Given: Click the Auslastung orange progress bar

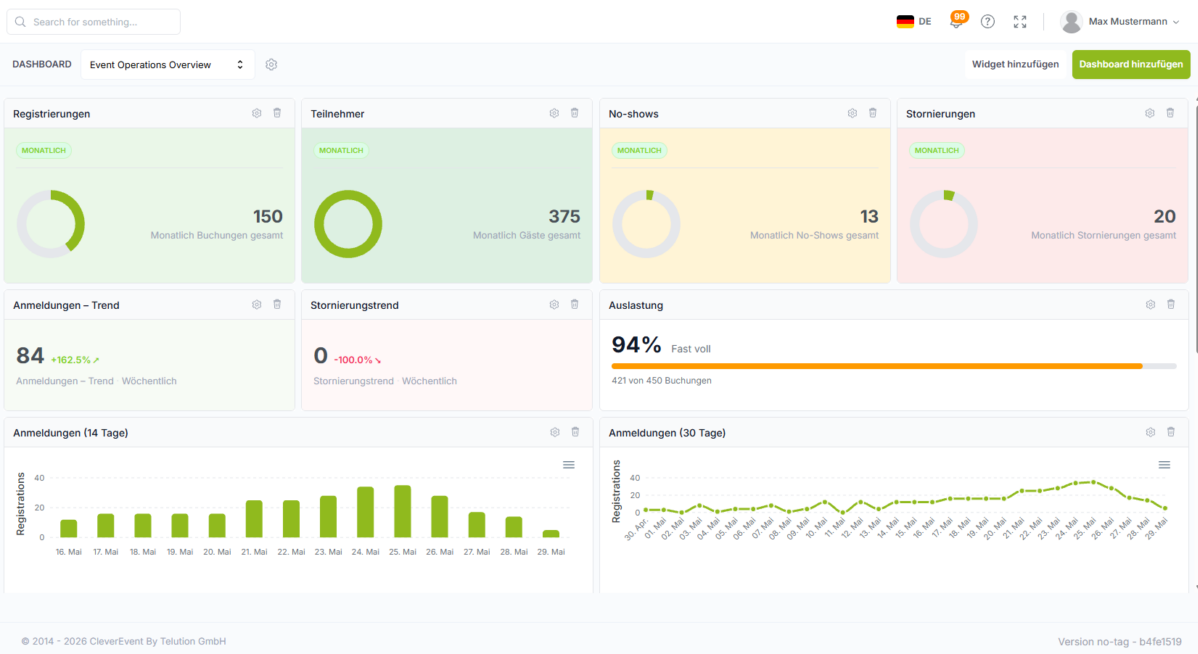Looking at the screenshot, I should [876, 366].
